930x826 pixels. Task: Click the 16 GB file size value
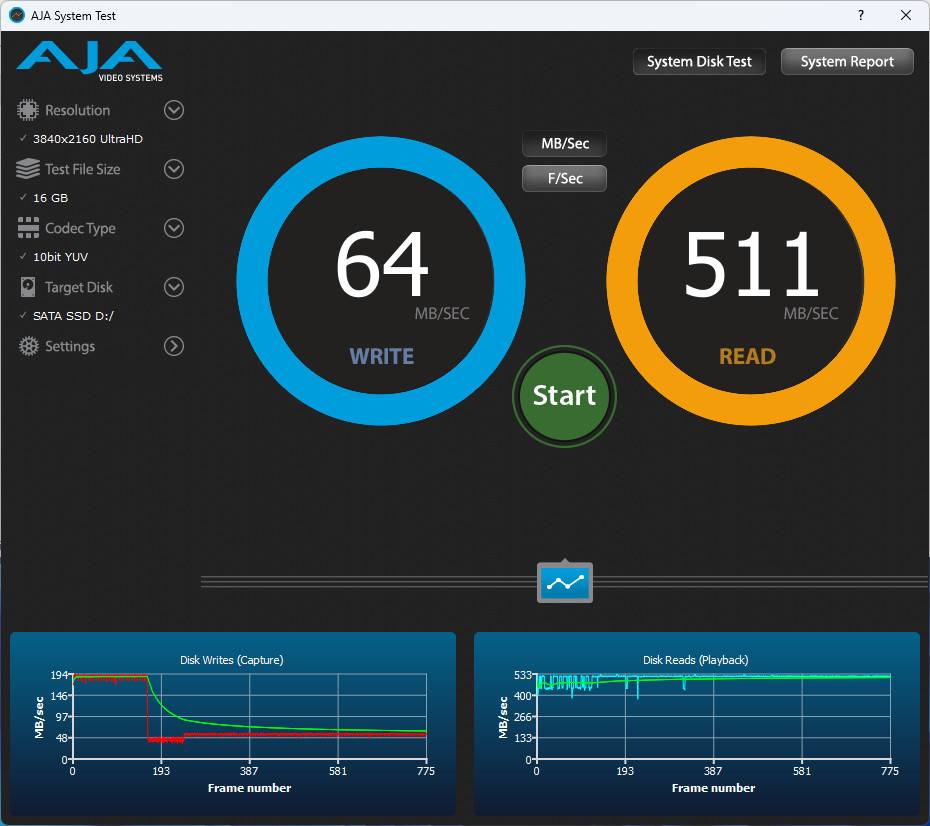50,198
